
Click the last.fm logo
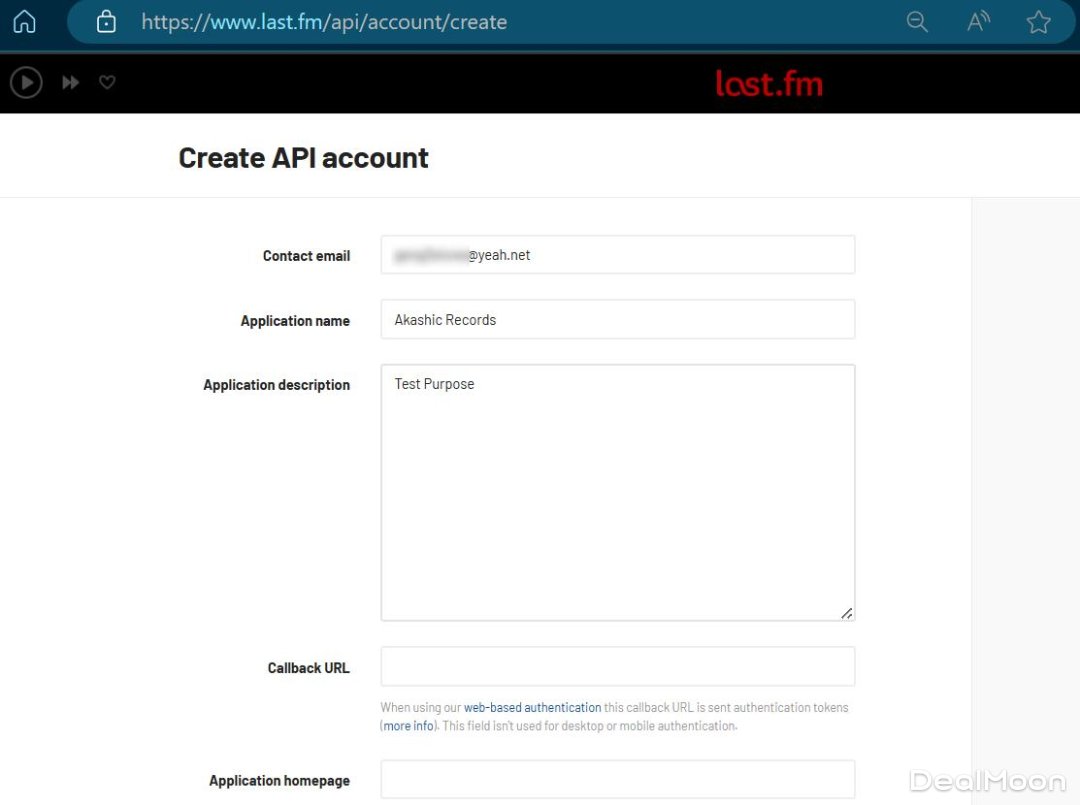(x=768, y=83)
